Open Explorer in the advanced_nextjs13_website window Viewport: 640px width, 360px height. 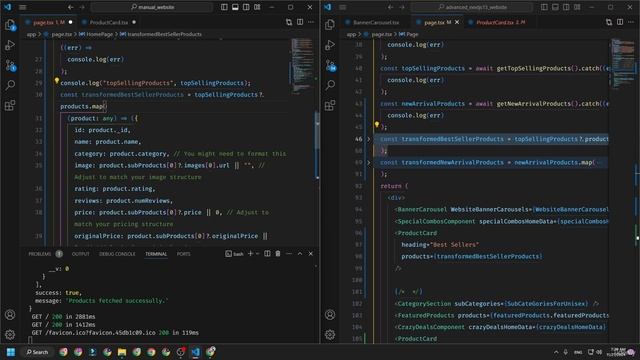[330, 25]
